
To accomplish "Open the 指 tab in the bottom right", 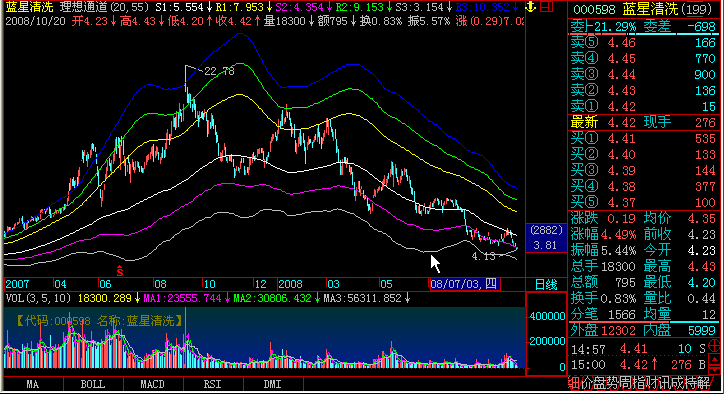I will coord(639,383).
